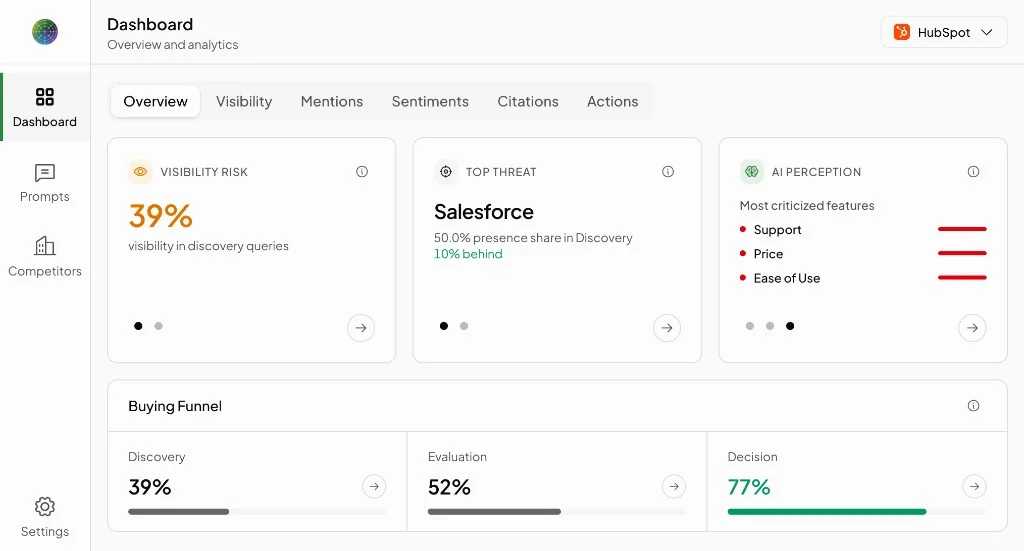Click the Support criticized feature
This screenshot has width=1024, height=551.
pos(777,230)
